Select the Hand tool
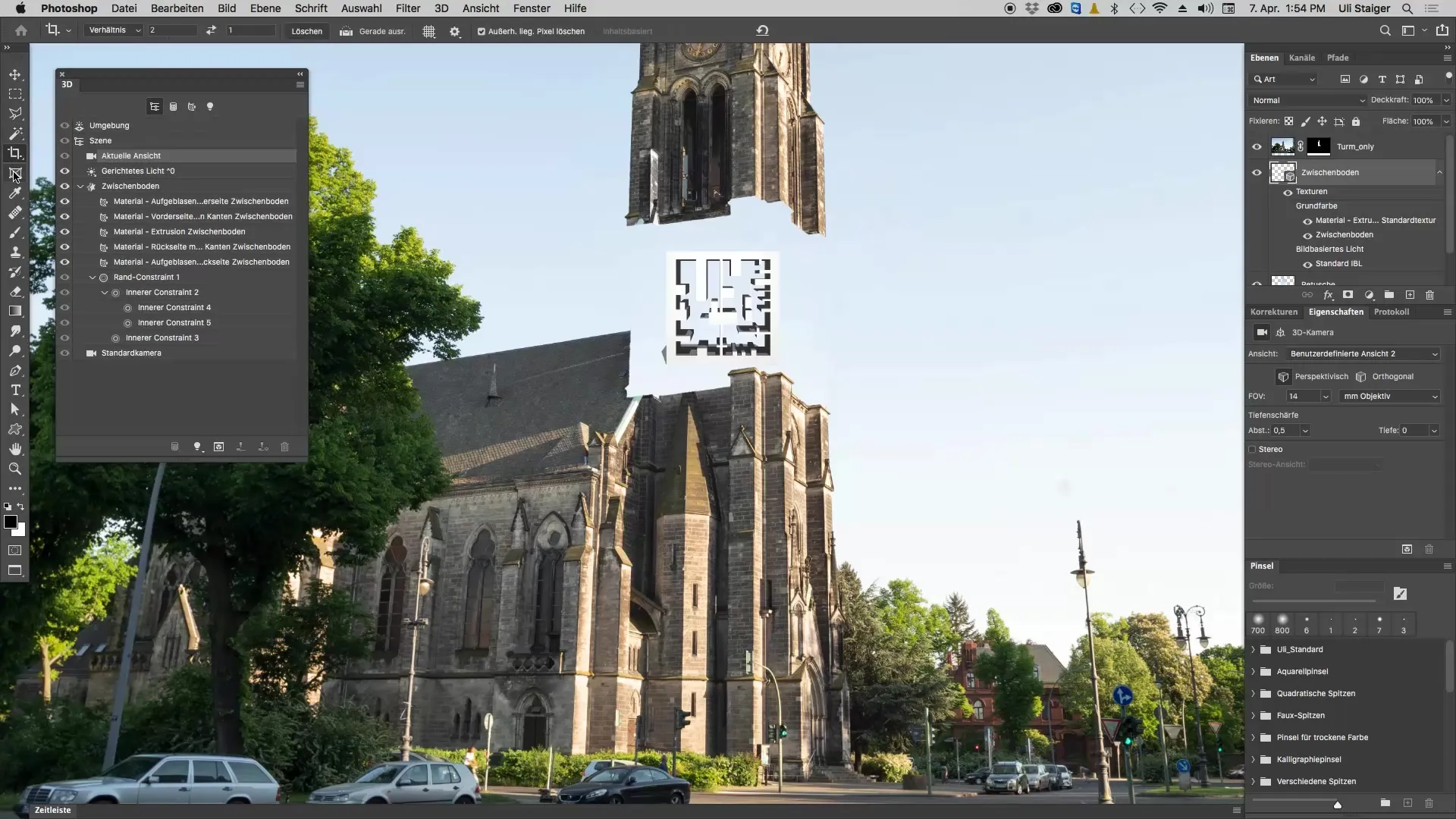The image size is (1456, 819). pos(15,449)
